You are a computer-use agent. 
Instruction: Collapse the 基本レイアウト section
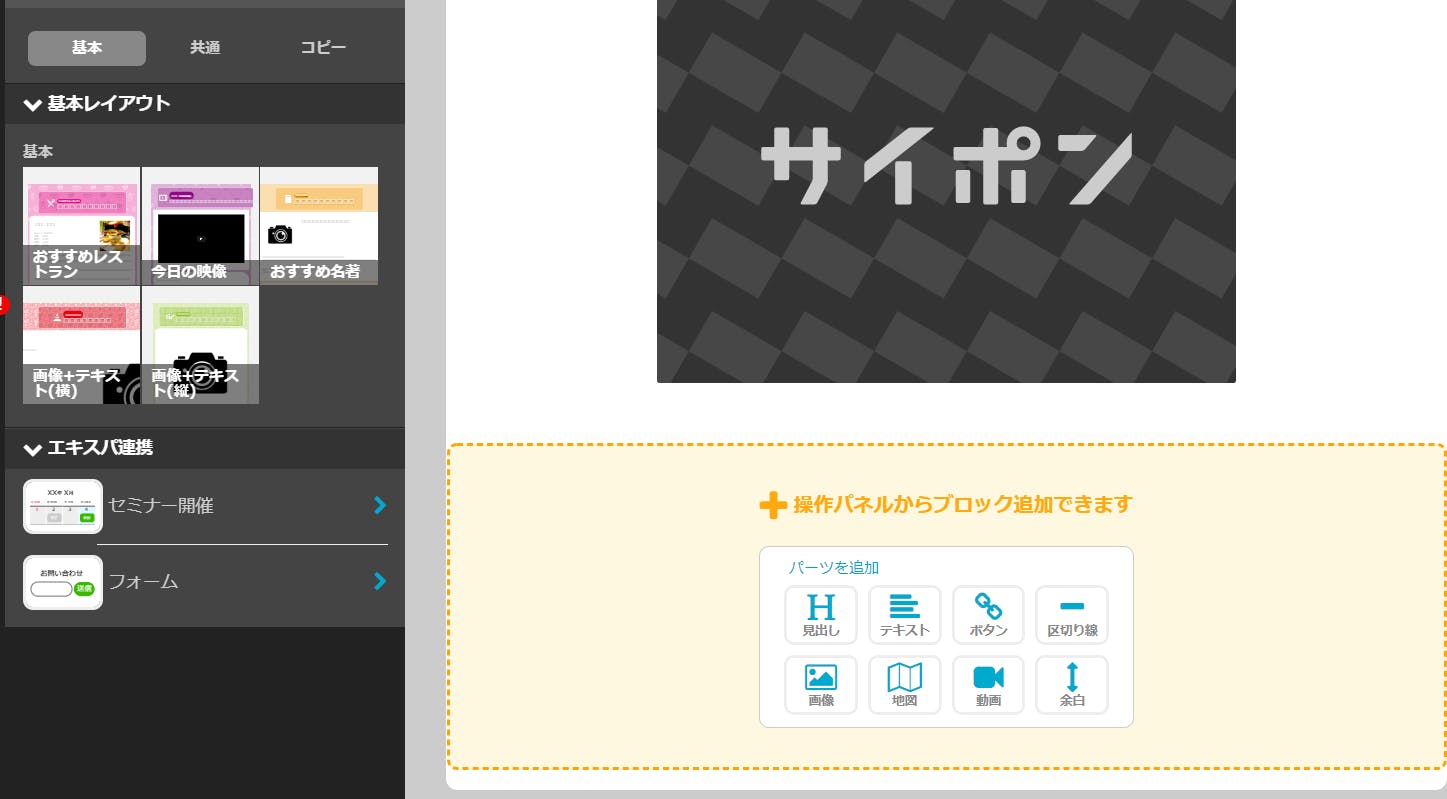(x=205, y=104)
